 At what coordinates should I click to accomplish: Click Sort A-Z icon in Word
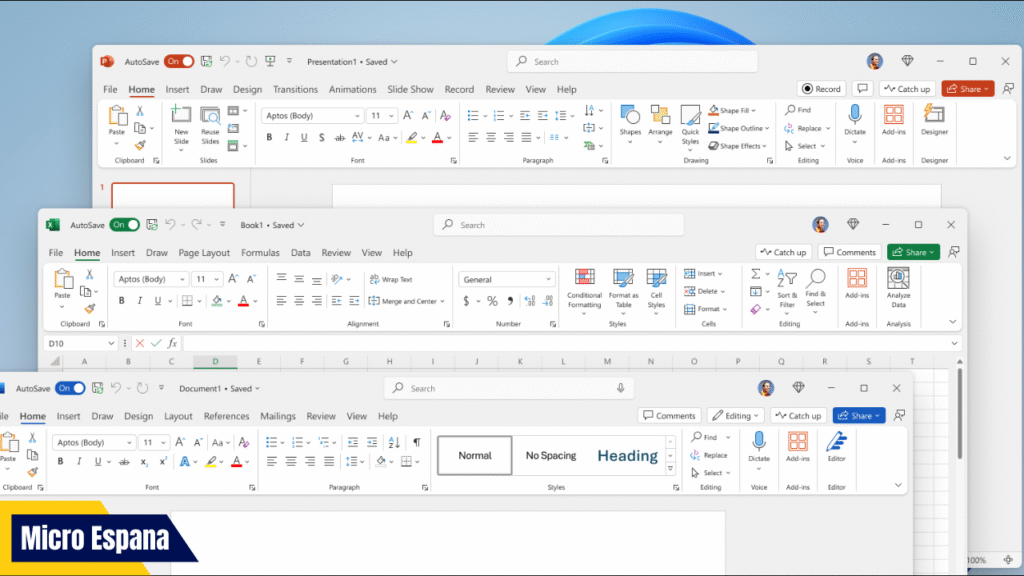pyautogui.click(x=394, y=442)
